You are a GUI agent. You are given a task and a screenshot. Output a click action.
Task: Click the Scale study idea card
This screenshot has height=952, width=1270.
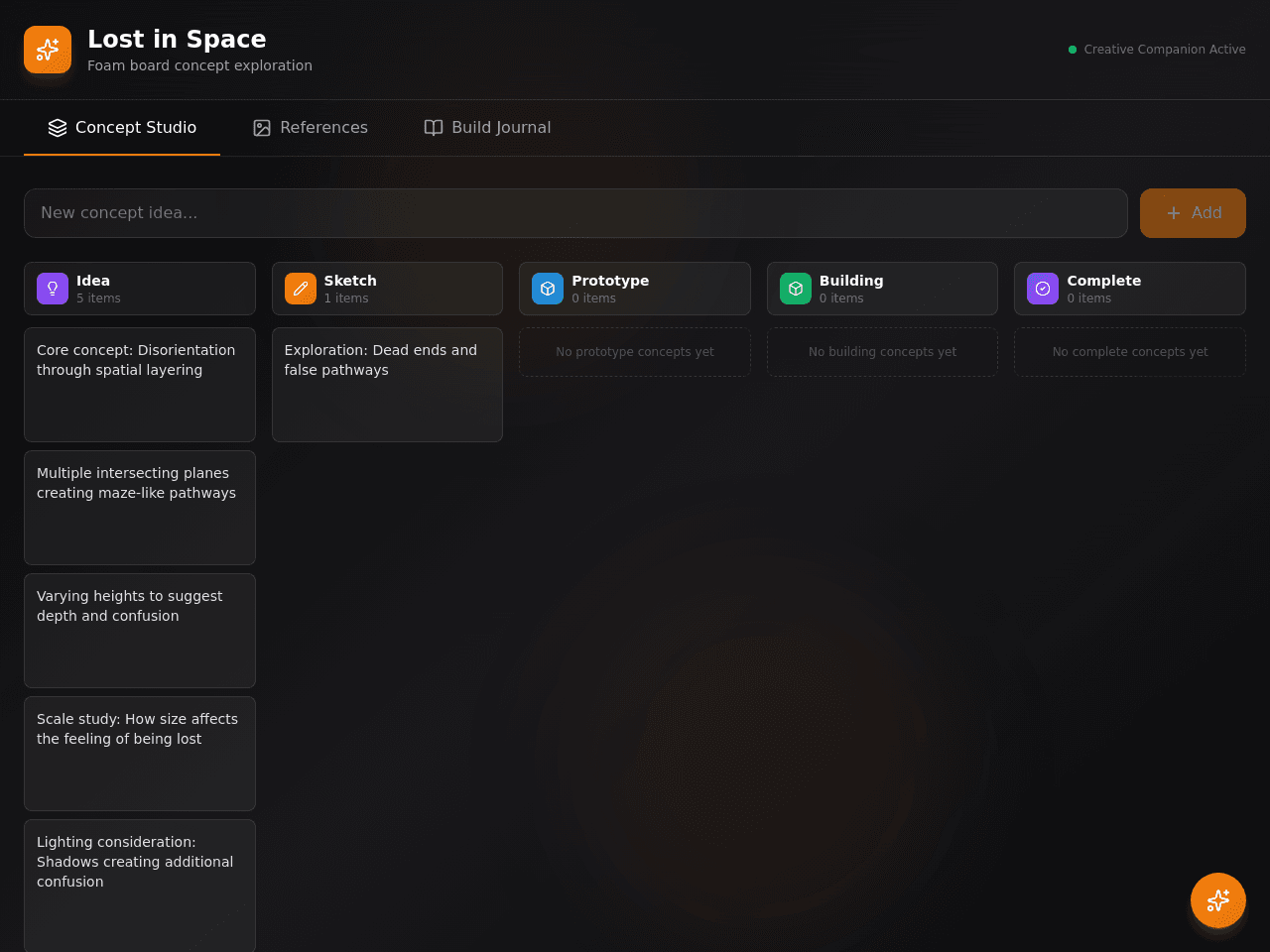(x=140, y=754)
